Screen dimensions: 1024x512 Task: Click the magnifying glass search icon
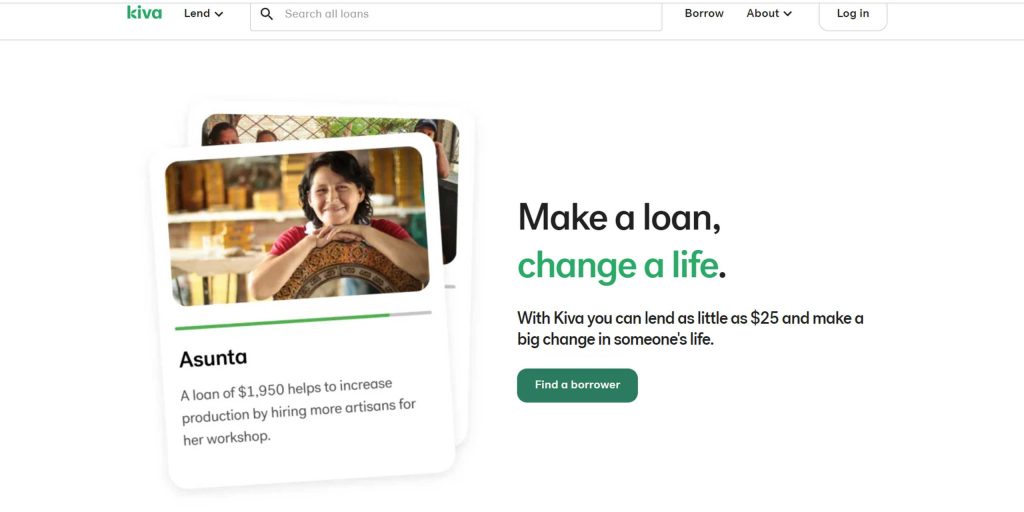point(266,14)
